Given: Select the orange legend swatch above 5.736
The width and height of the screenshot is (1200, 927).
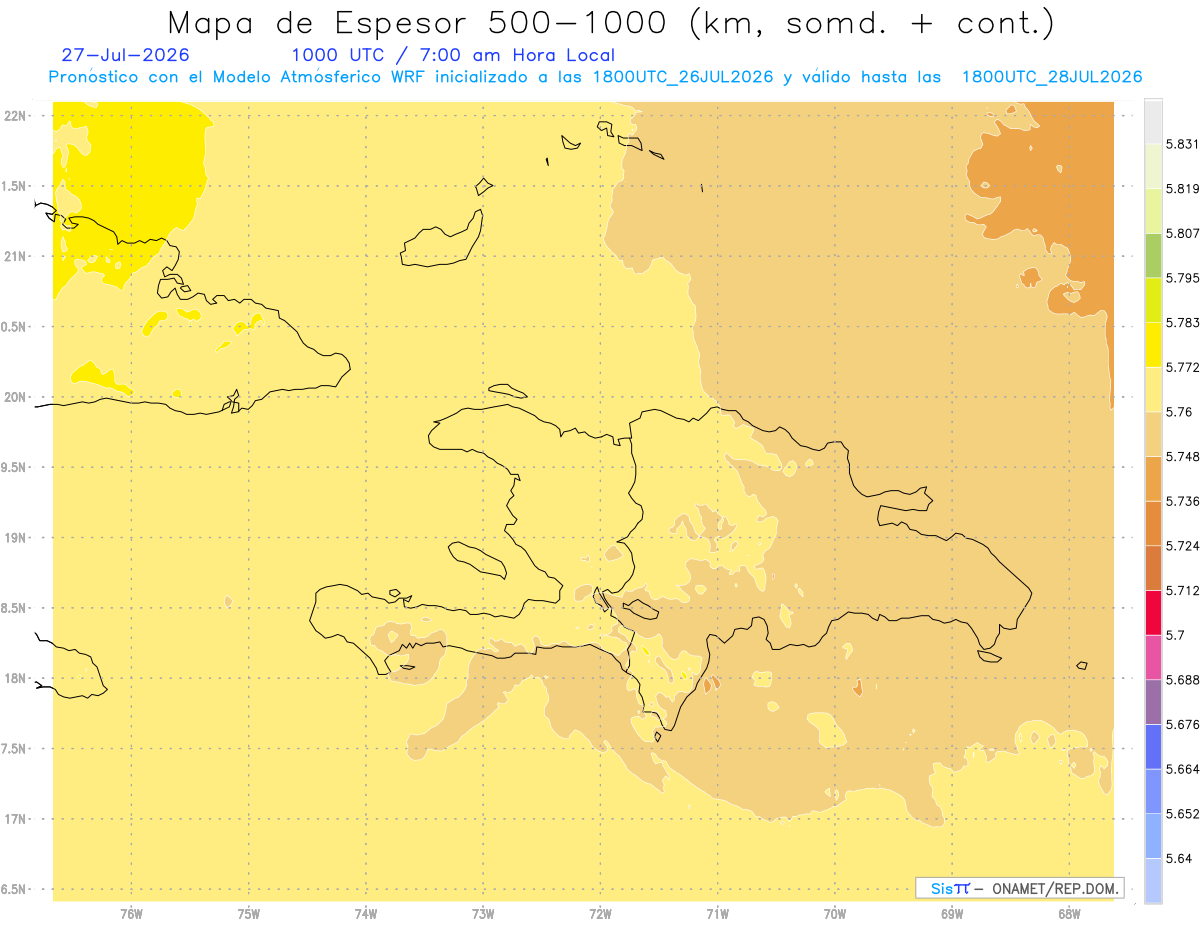Looking at the screenshot, I should (1153, 478).
